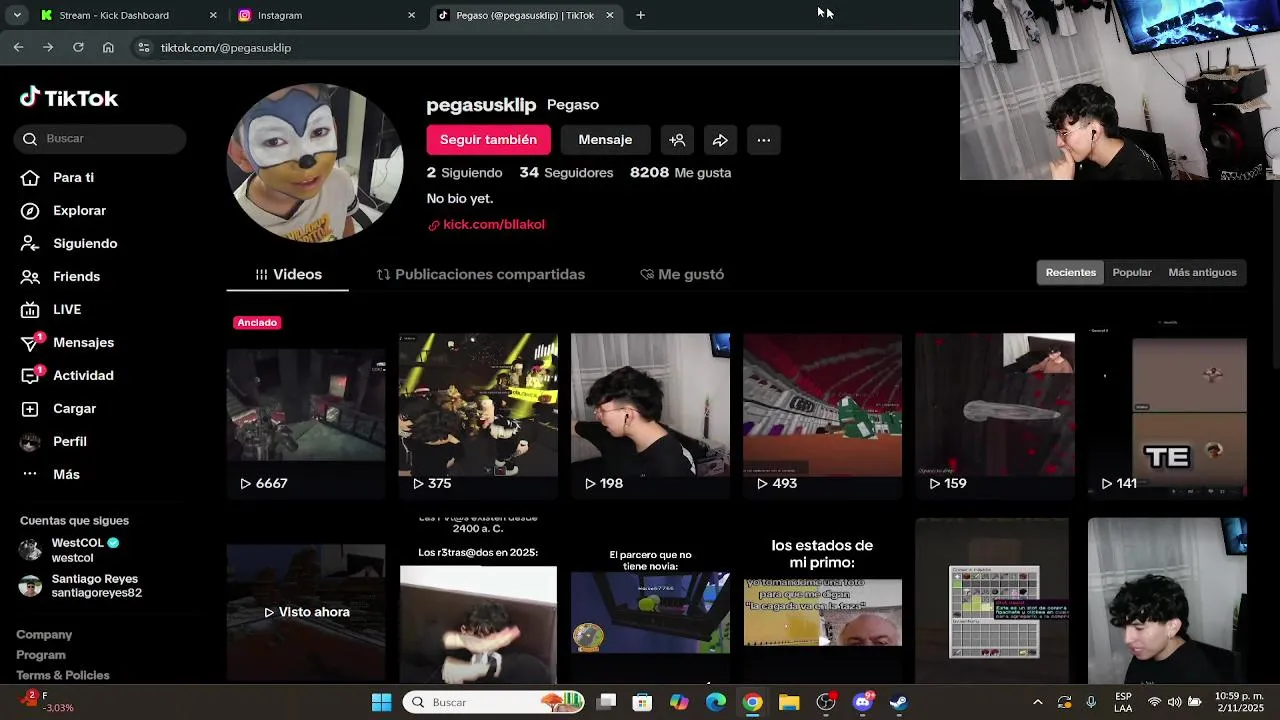Reload the page
Screen dimensions: 1280x720
click(78, 47)
